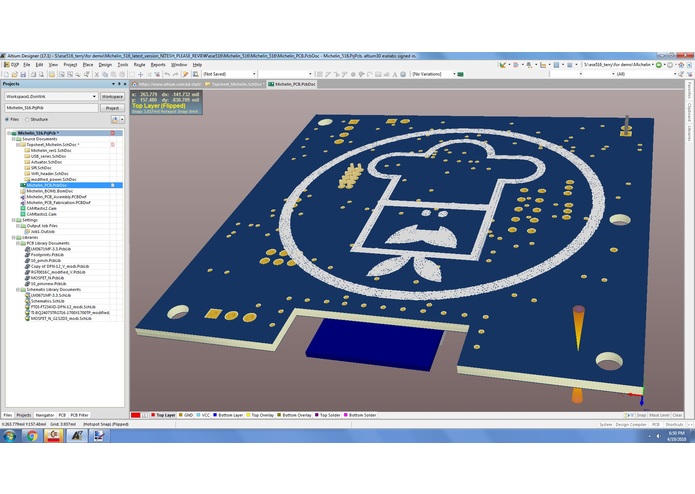Click the dimension tools icon in utilities toolbar
The height and width of the screenshot is (494, 695).
click(x=543, y=65)
